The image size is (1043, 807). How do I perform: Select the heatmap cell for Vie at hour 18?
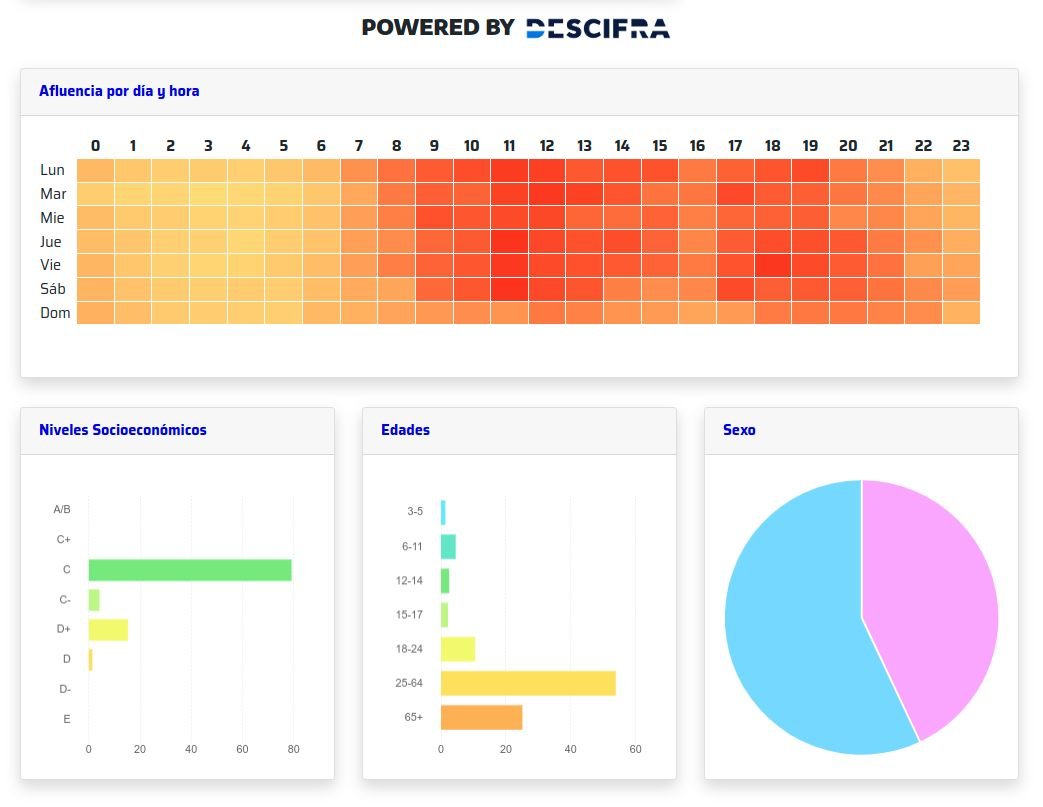[773, 265]
